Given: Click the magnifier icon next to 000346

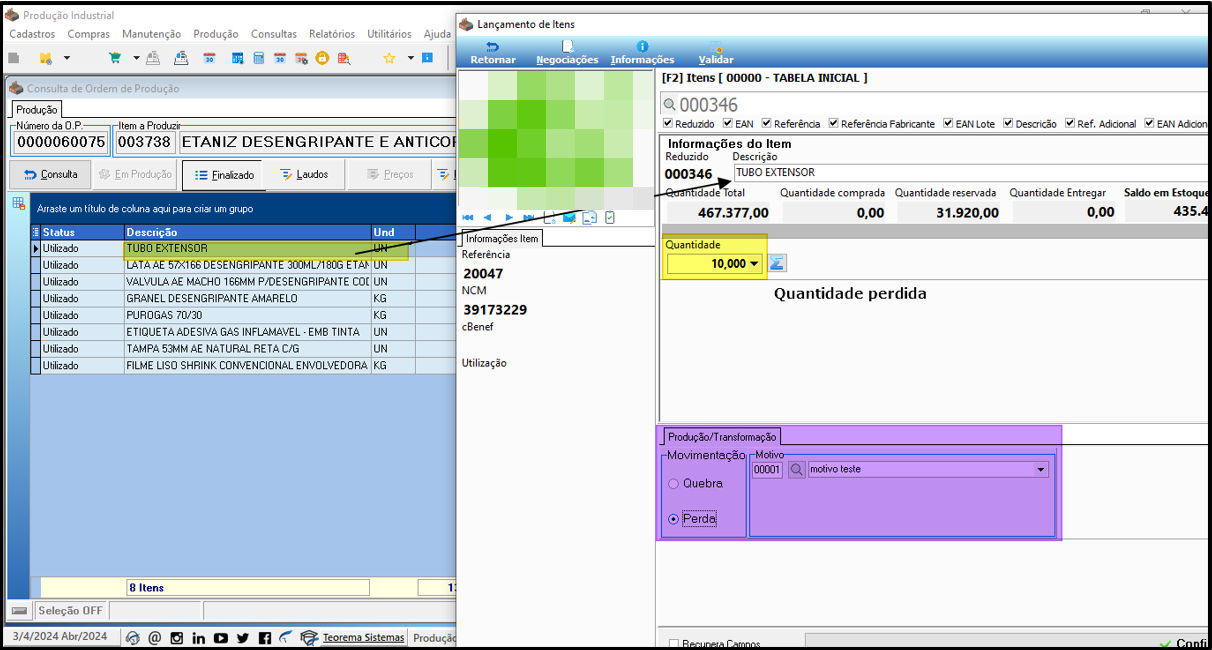Looking at the screenshot, I should [670, 105].
